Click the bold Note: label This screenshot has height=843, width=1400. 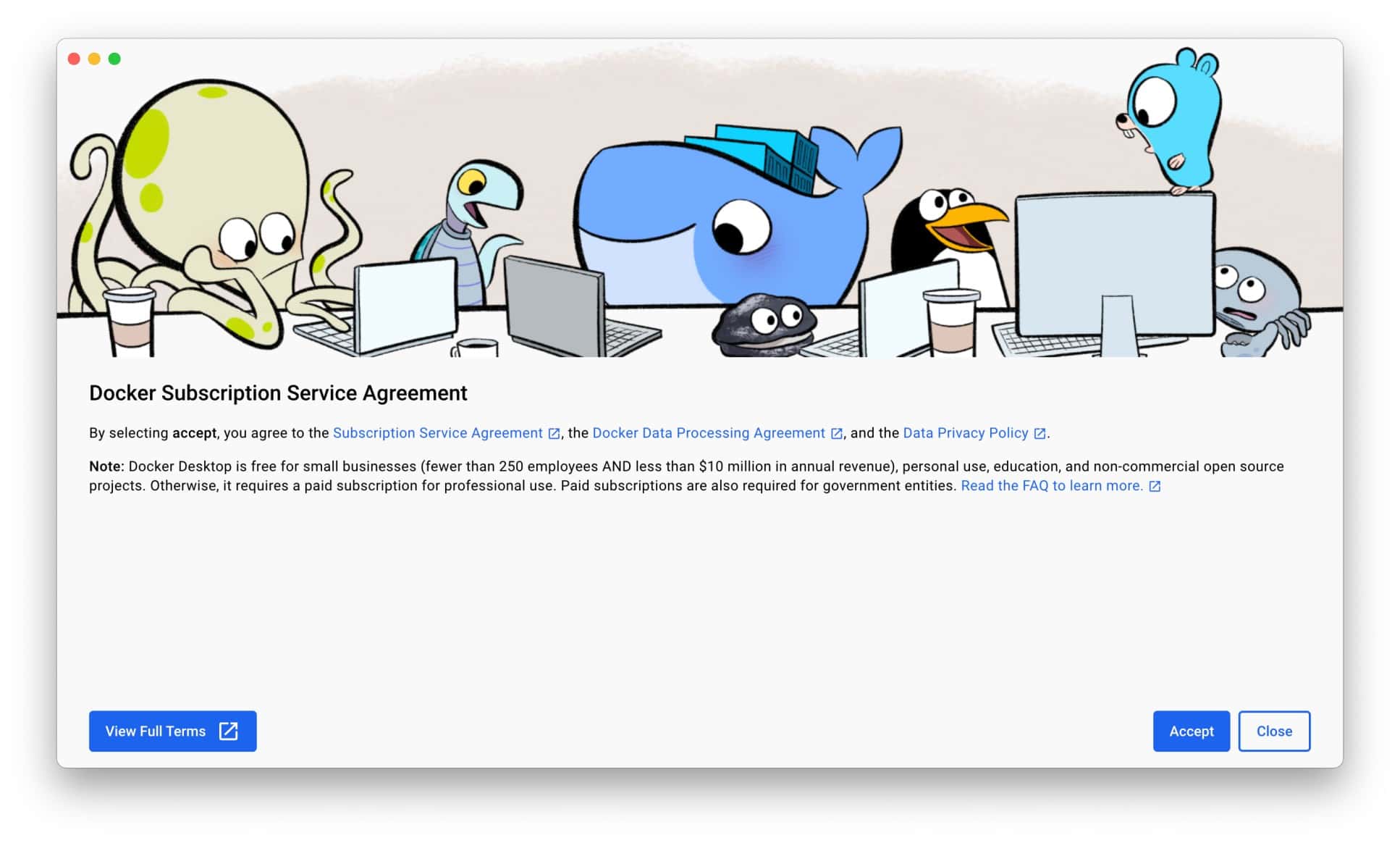click(106, 466)
